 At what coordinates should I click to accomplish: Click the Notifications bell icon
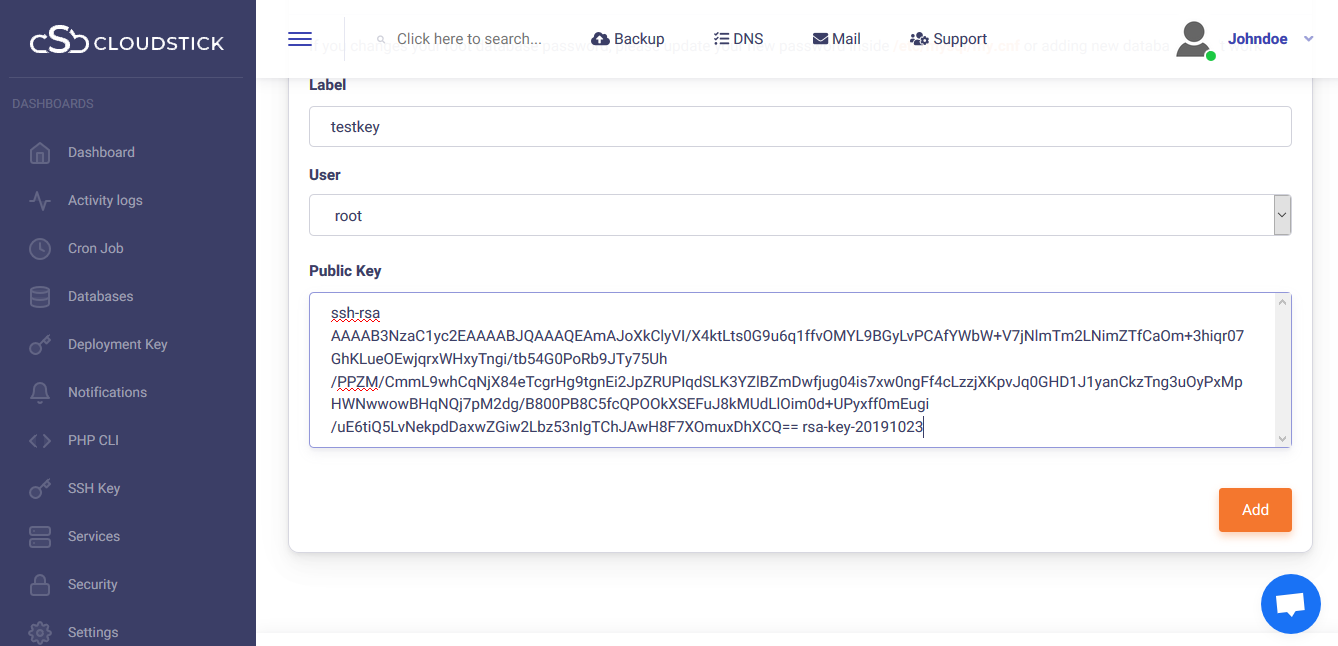pos(40,393)
